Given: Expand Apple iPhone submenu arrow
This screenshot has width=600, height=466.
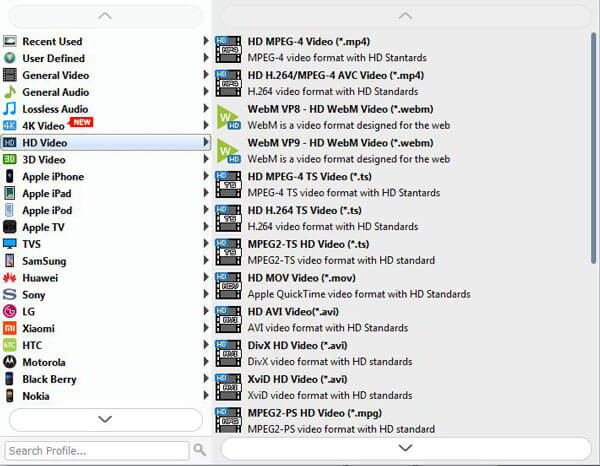Looking at the screenshot, I should (206, 176).
